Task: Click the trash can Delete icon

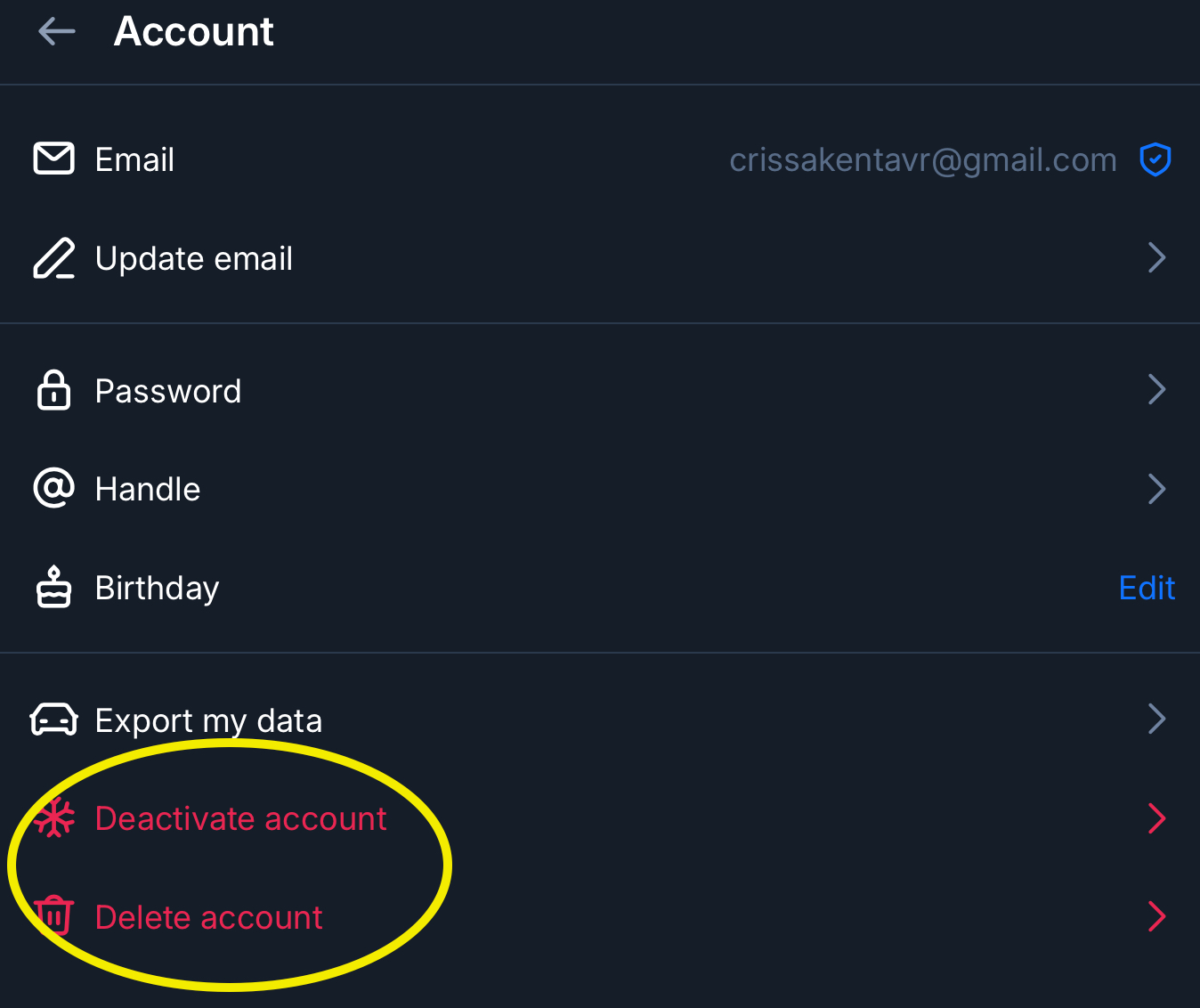Action: point(54,915)
